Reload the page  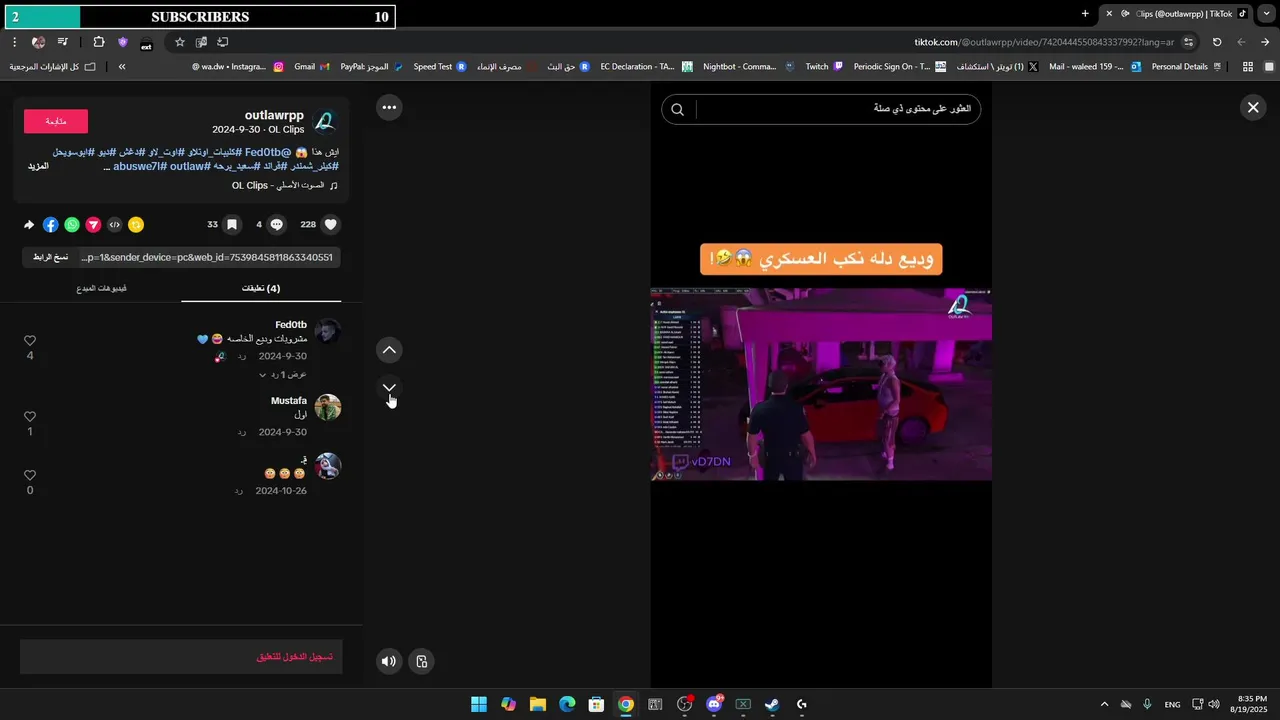pos(1217,42)
